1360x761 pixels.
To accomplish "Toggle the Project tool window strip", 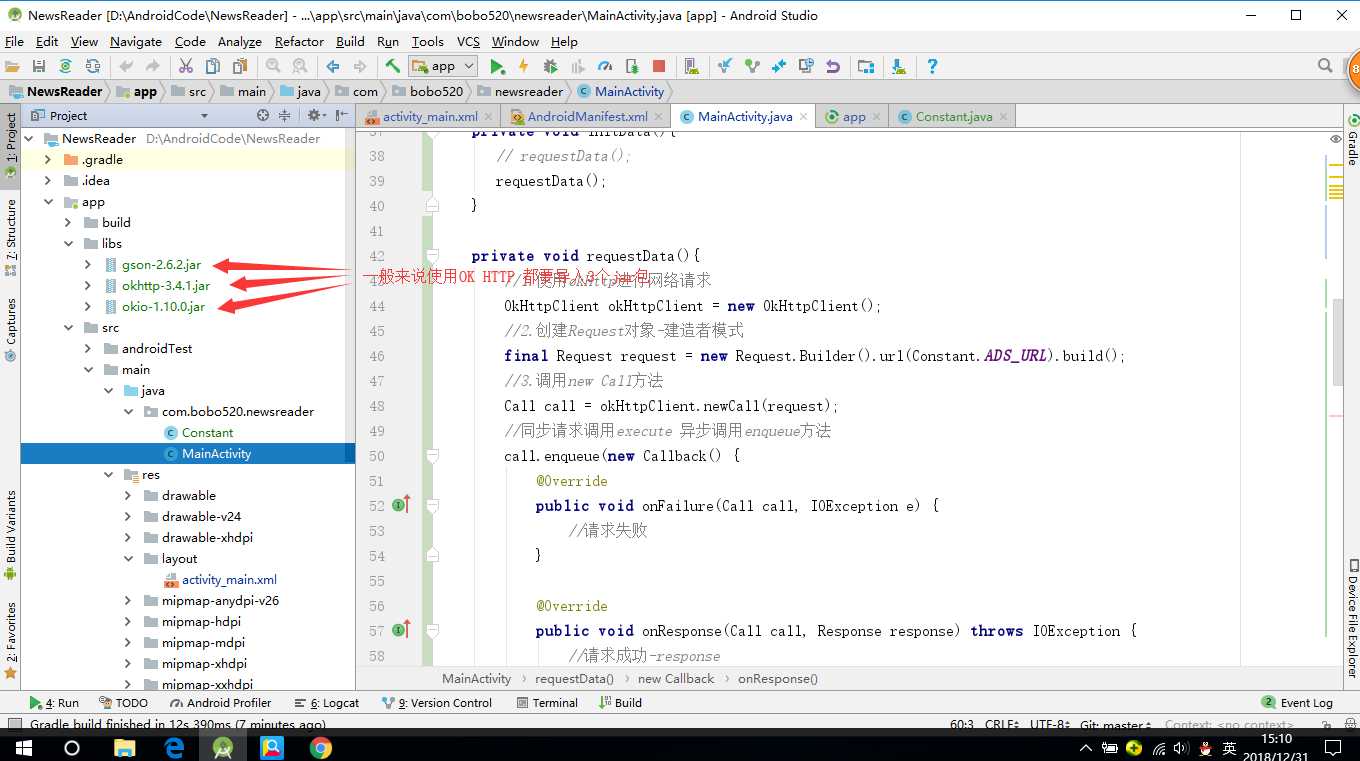I will 10,145.
